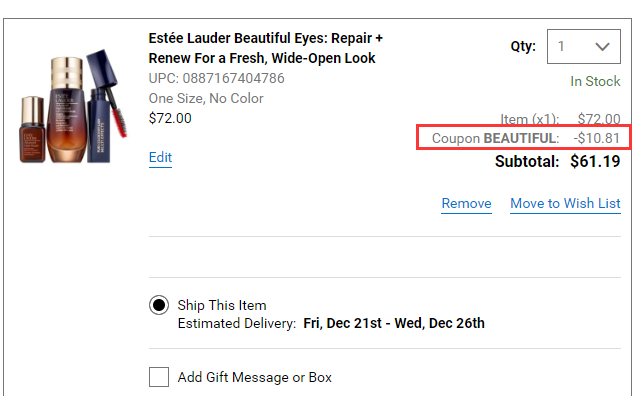The image size is (644, 396).
Task: Click the Coupon BEAUTIFUL discount line
Action: pos(526,138)
